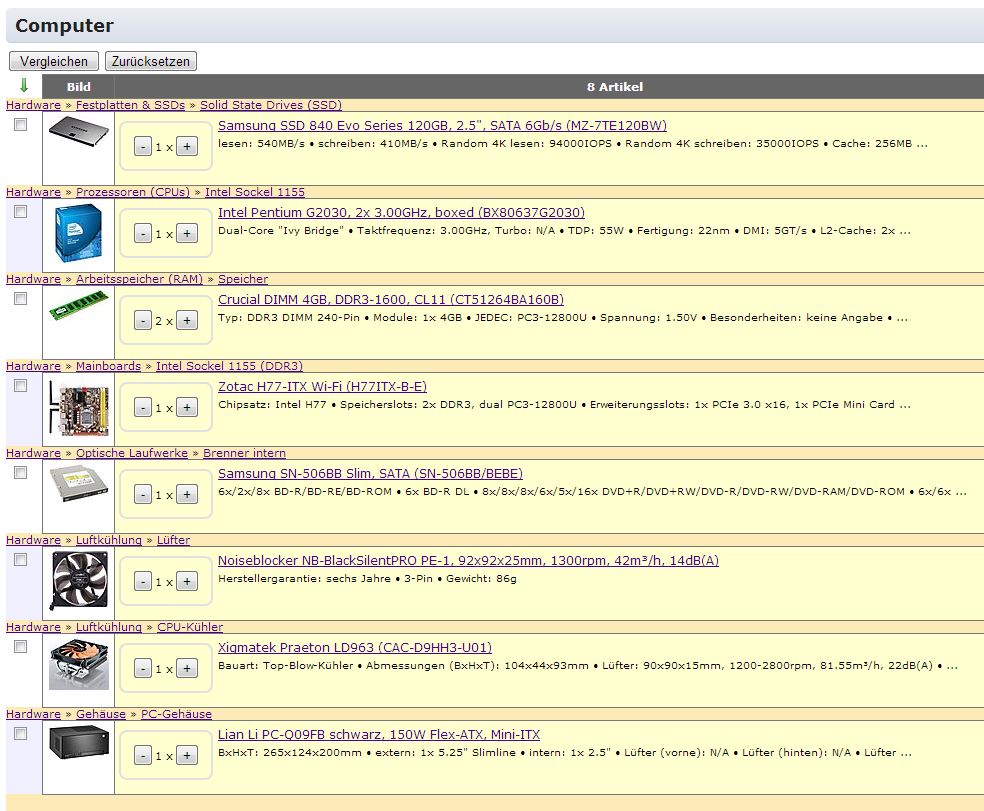984x811 pixels.
Task: Increase Noiseblocker fan quantity
Action: [x=187, y=582]
